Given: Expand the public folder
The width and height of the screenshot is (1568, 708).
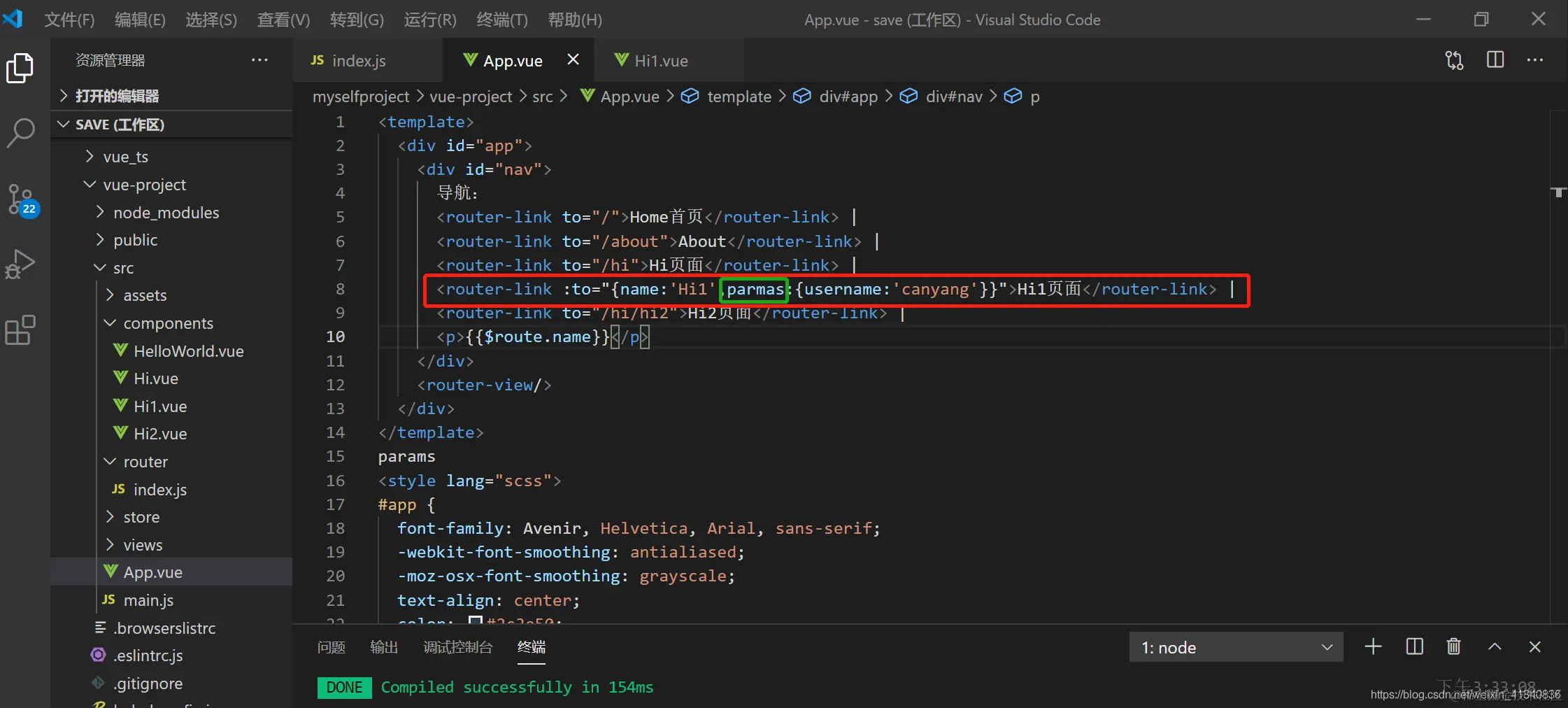Looking at the screenshot, I should 136,240.
